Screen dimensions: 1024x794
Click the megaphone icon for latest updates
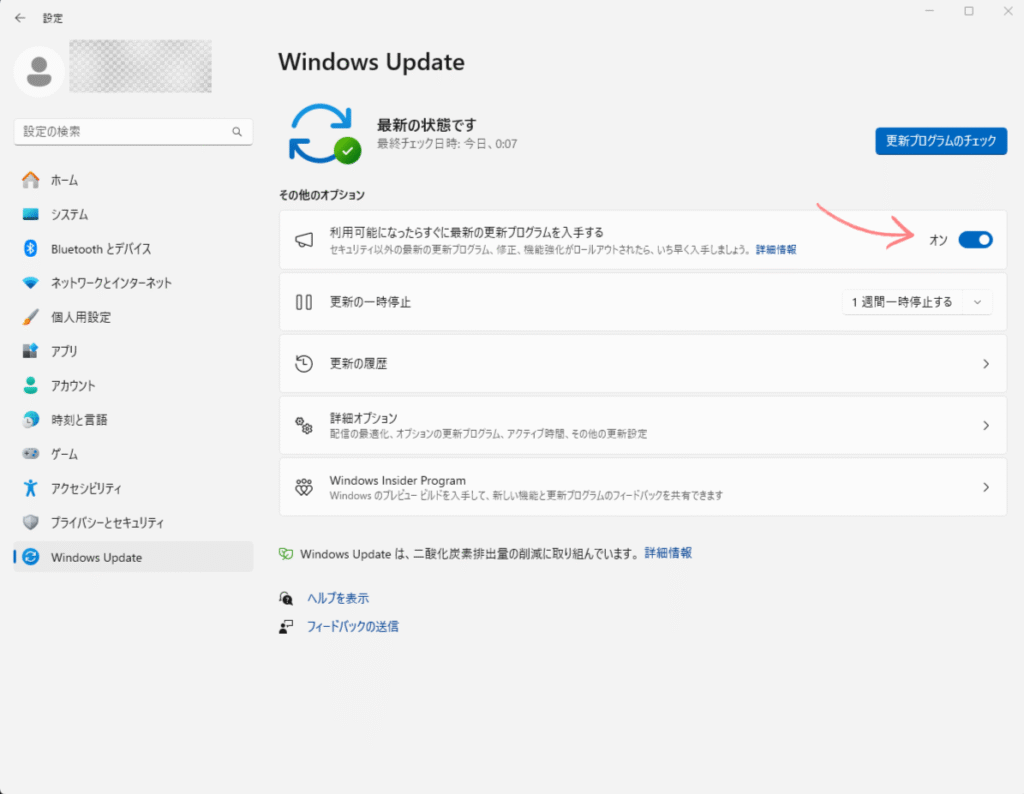click(x=304, y=240)
